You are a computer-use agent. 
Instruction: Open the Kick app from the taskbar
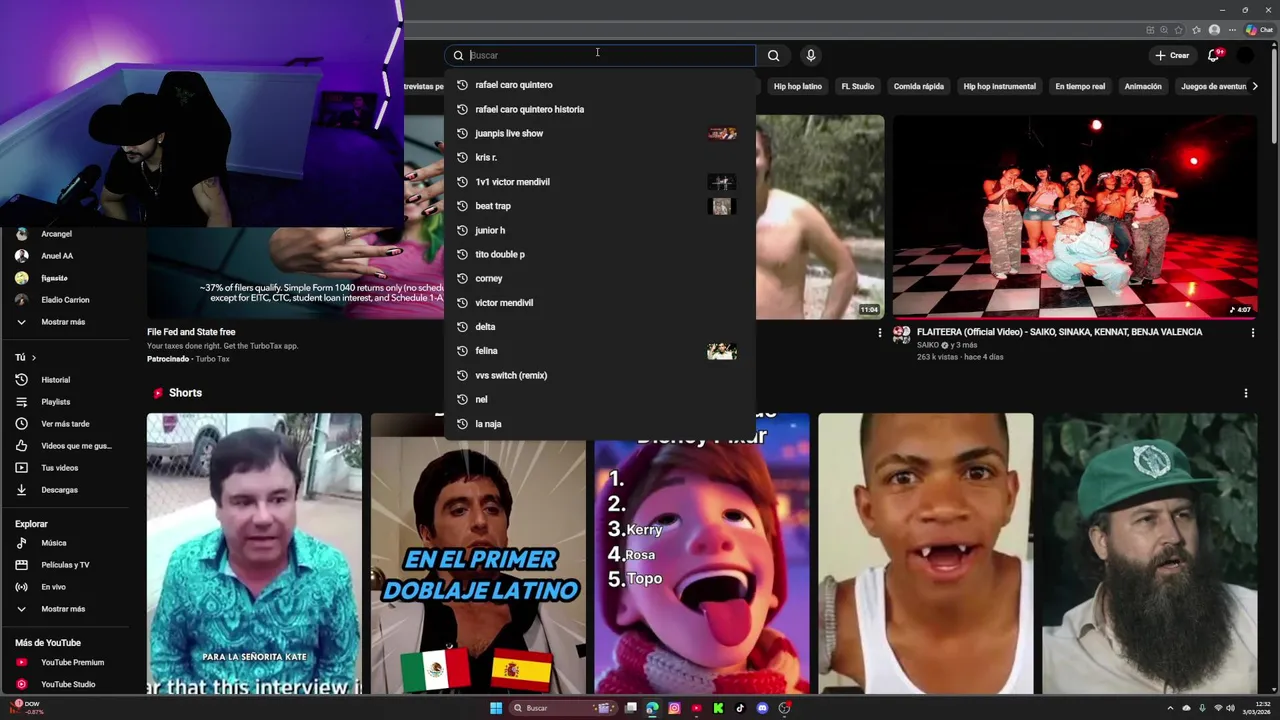coord(718,708)
